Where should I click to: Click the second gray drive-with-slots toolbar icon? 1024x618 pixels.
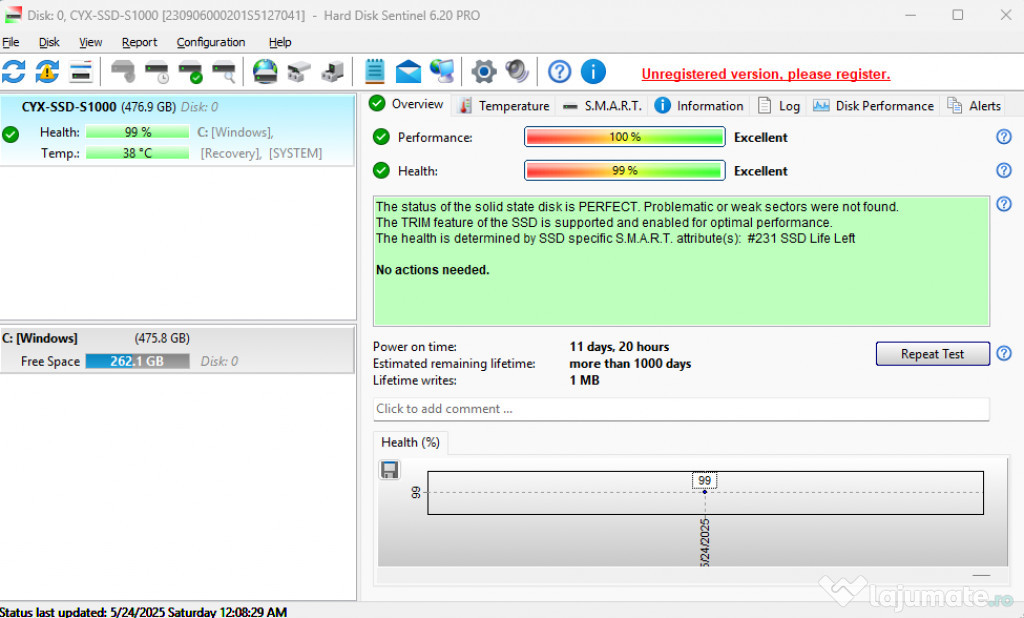(x=332, y=71)
